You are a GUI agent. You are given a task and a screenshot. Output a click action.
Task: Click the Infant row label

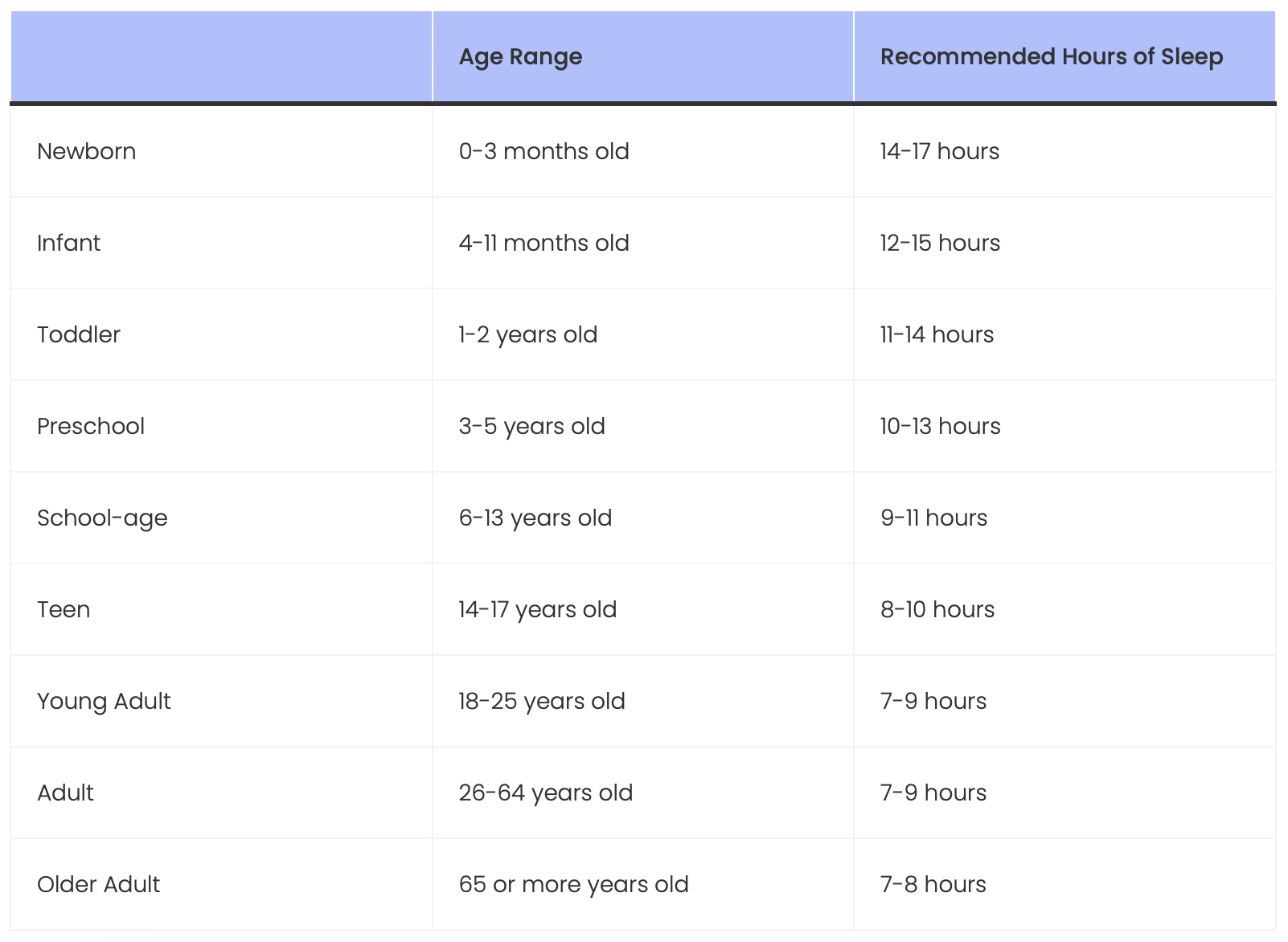tap(69, 243)
